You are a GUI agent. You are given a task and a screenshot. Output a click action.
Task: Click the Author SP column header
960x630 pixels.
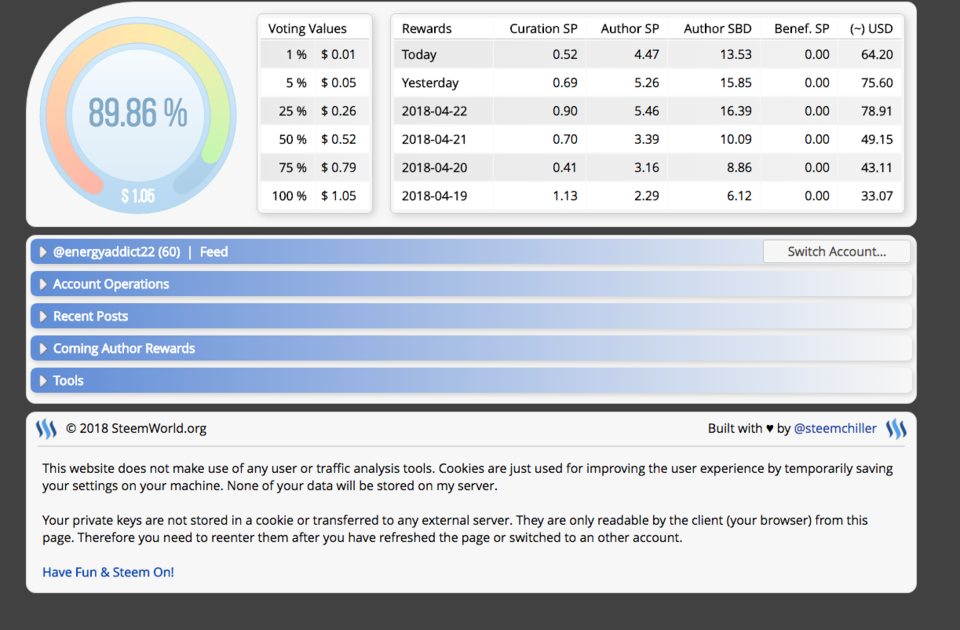point(629,28)
